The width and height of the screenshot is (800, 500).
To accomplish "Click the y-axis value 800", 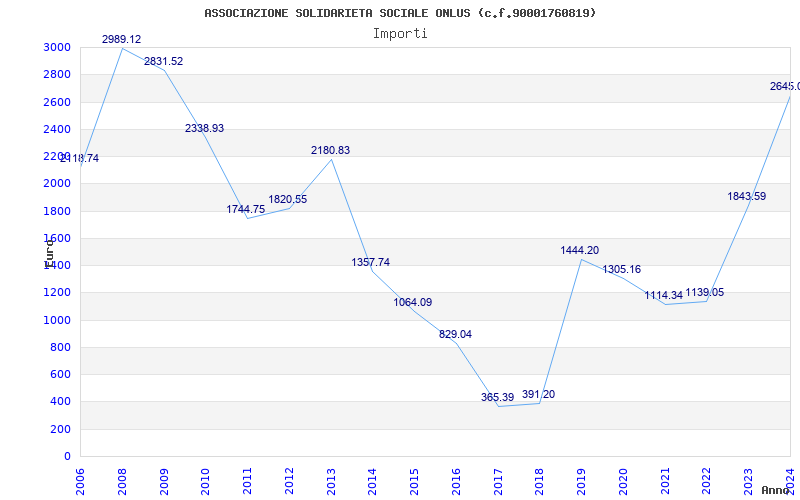I will 60,347.
